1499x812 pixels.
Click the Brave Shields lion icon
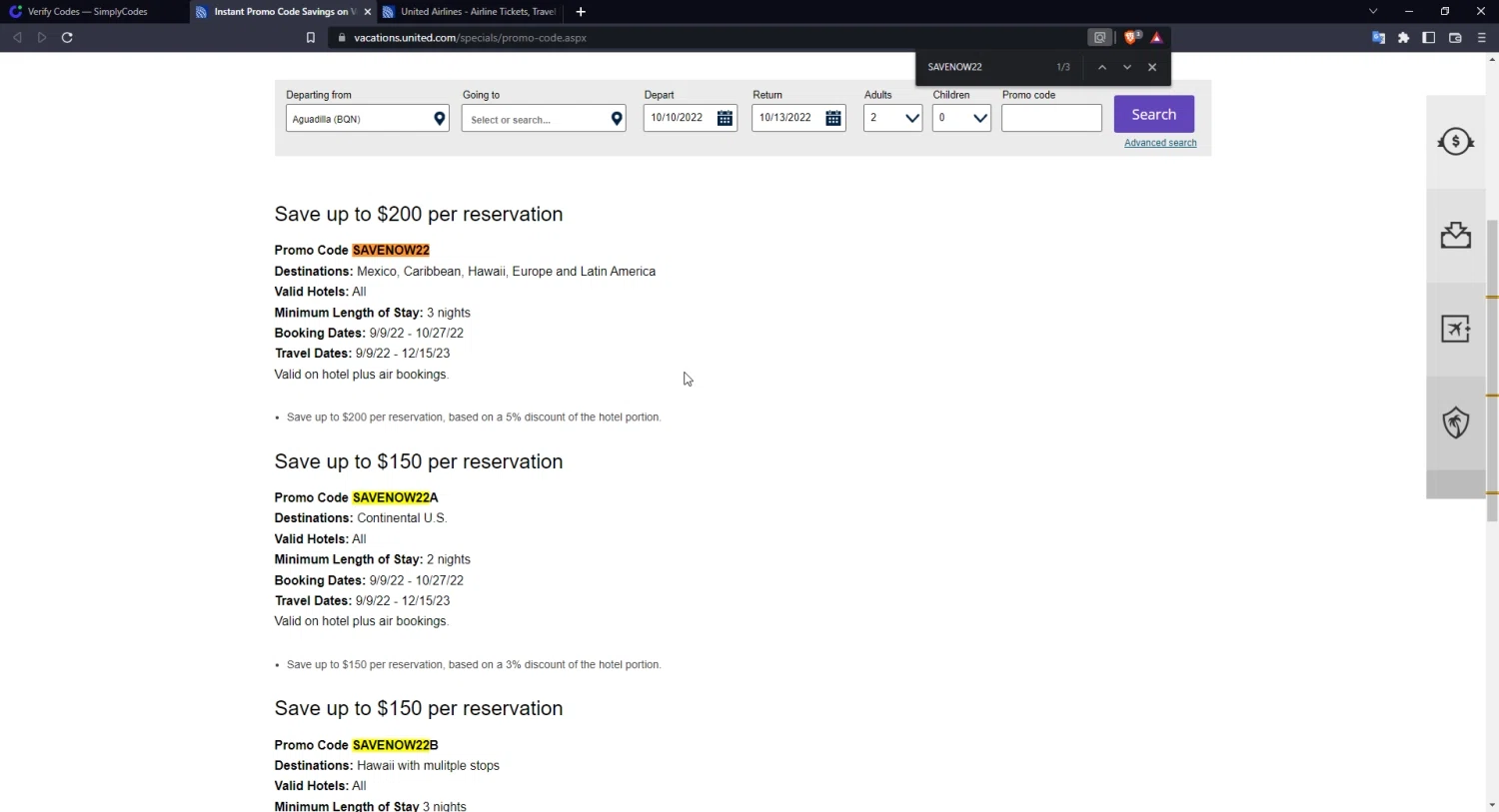click(1131, 38)
